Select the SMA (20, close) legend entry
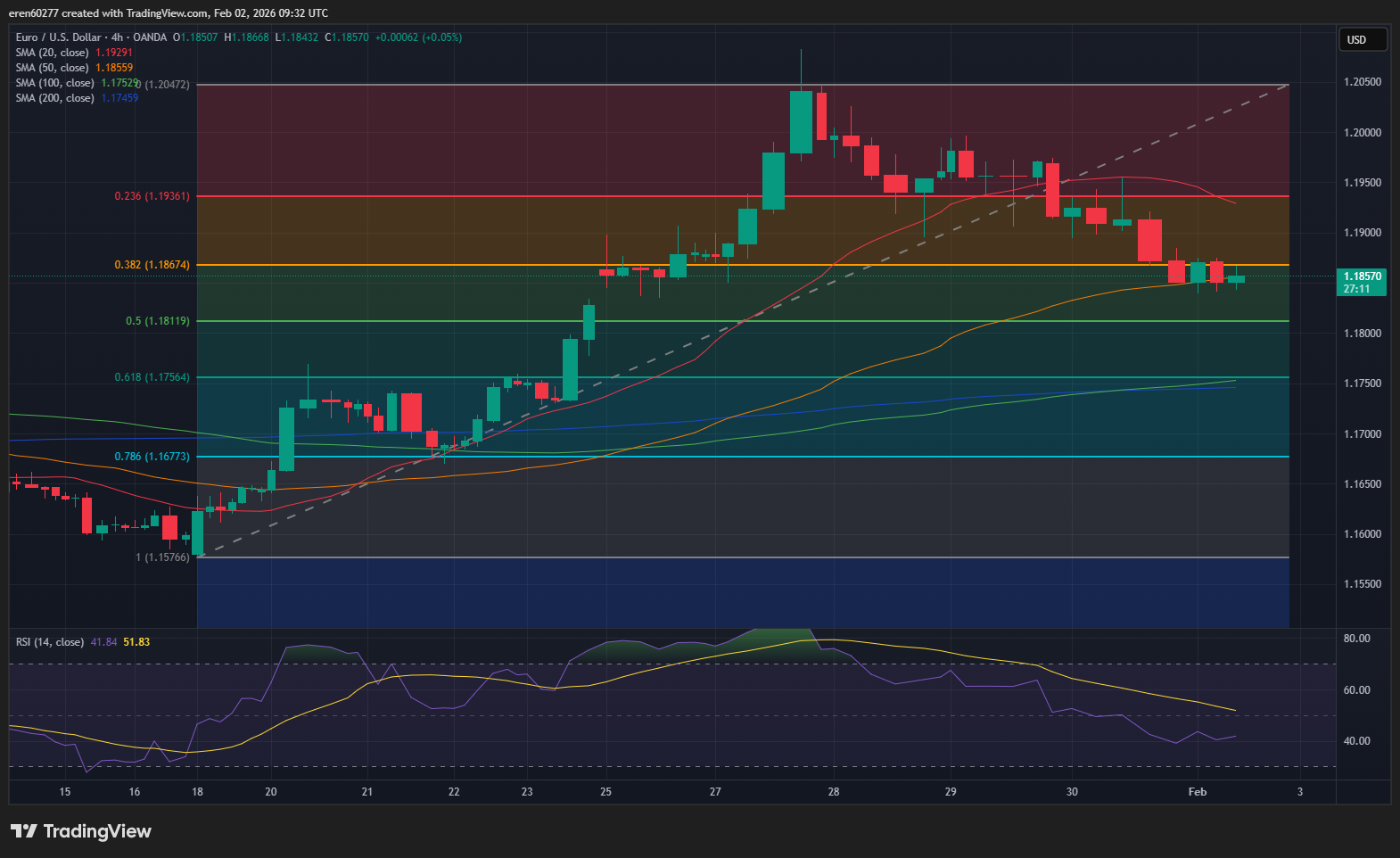 coord(52,53)
